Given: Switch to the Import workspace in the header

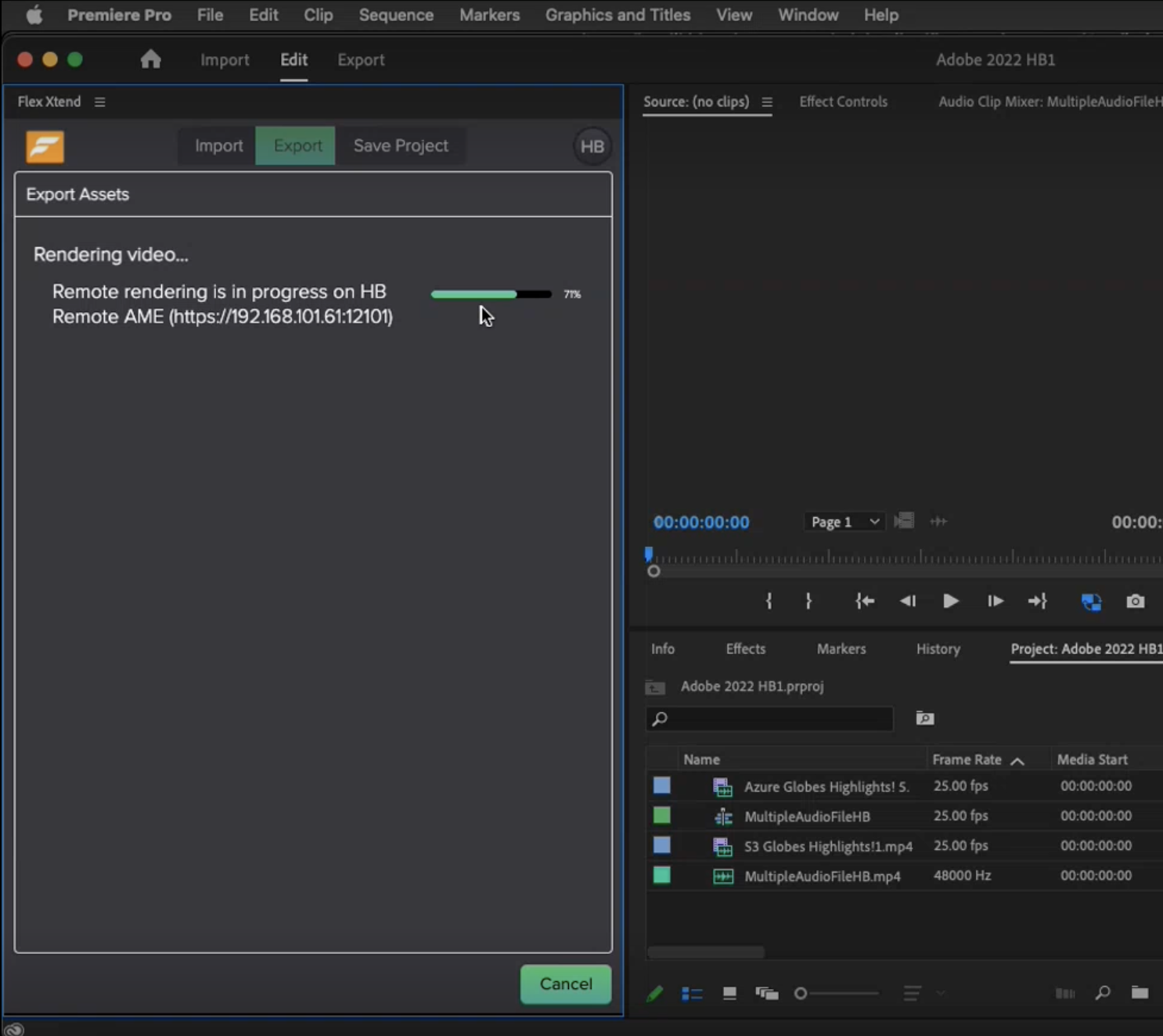Looking at the screenshot, I should tap(225, 59).
